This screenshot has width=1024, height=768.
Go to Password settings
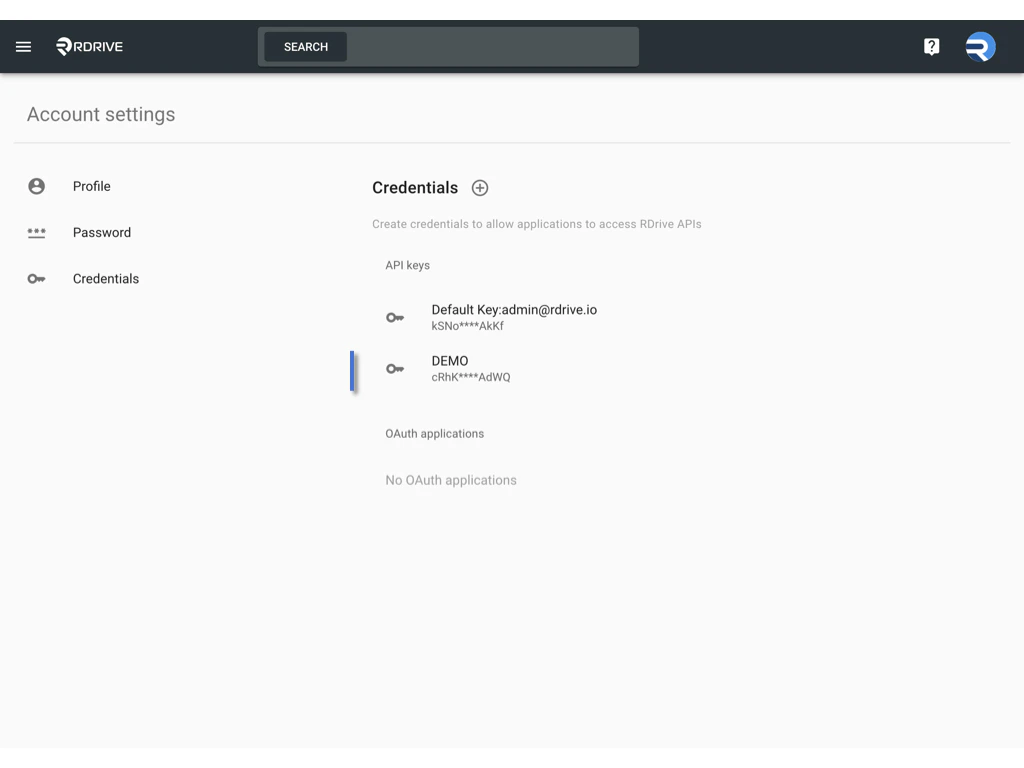(x=102, y=233)
